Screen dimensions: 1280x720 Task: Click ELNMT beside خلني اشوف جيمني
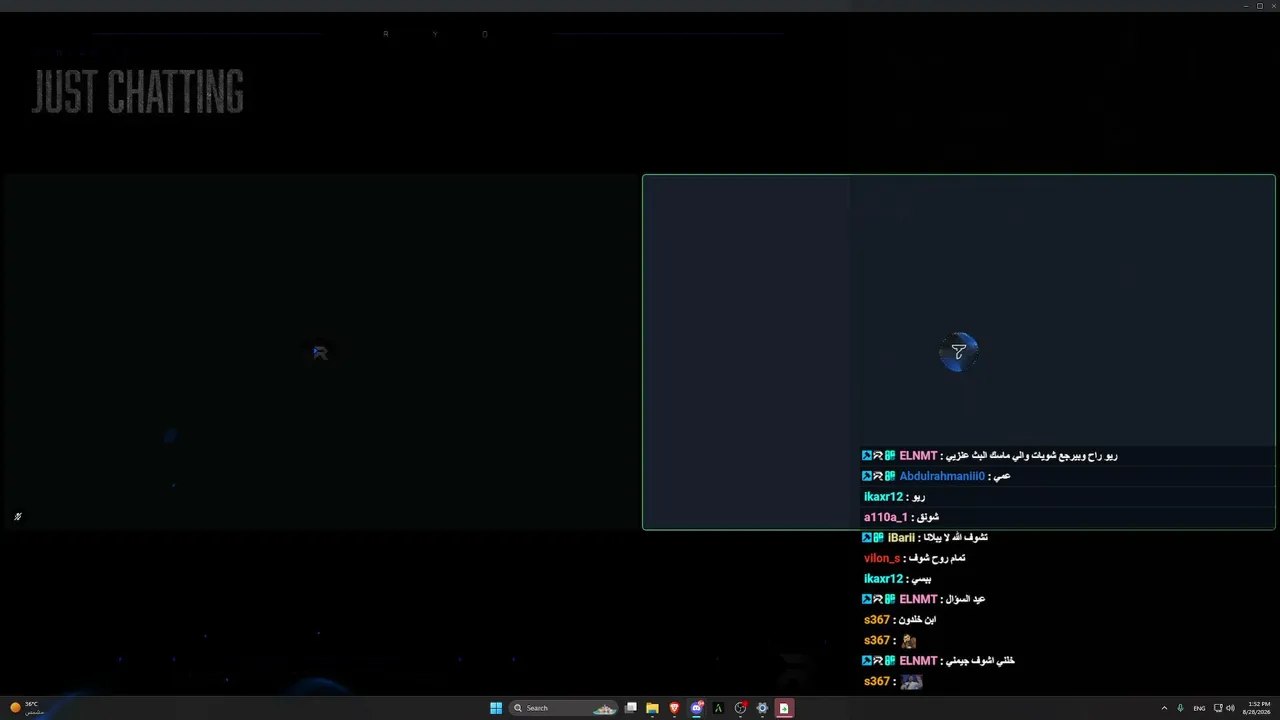918,661
